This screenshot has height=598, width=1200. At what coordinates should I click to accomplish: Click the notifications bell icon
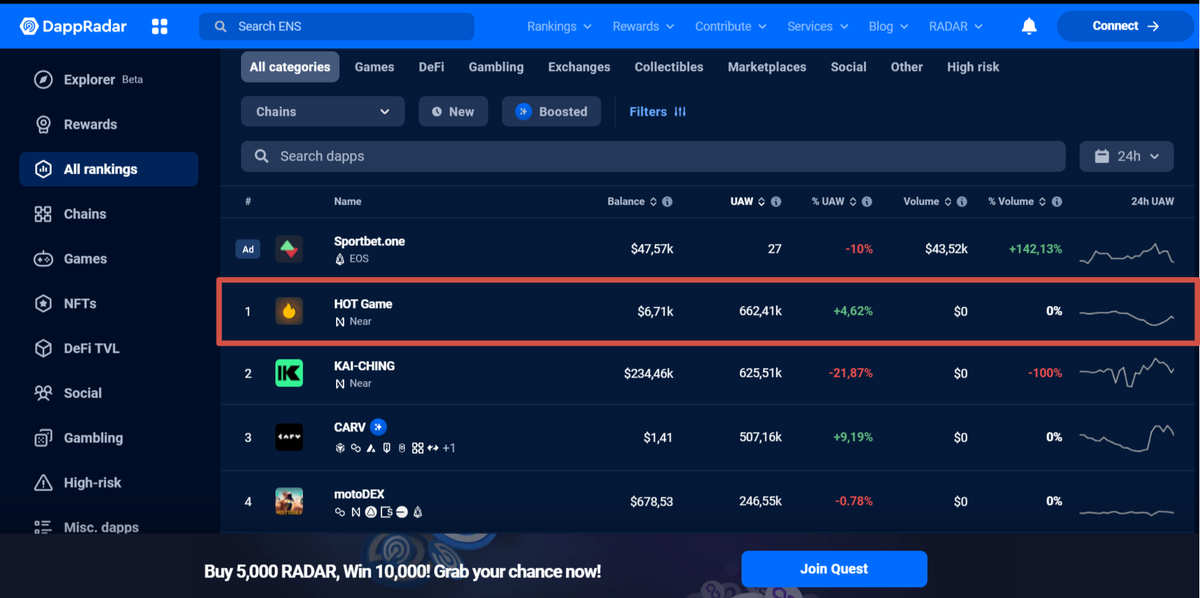1029,26
